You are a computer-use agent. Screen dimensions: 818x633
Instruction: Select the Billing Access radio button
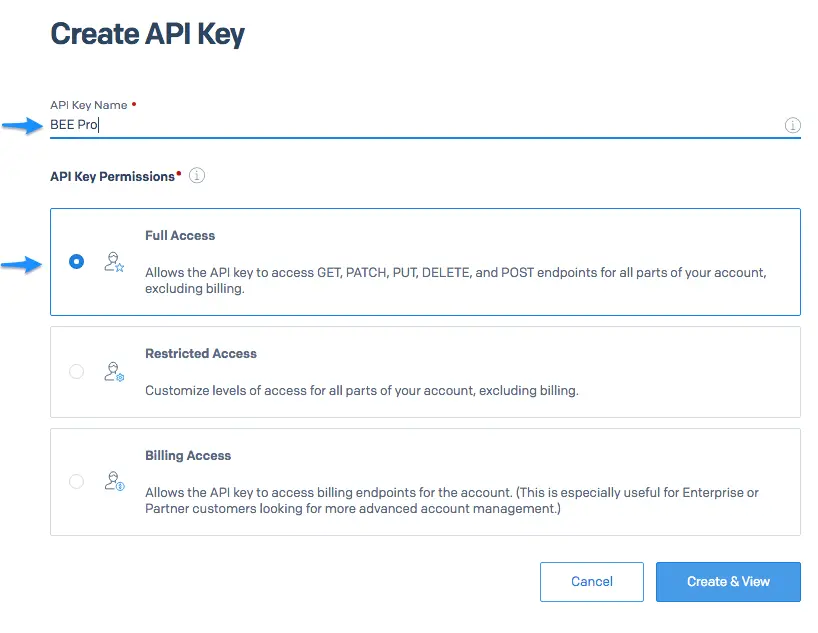(76, 481)
